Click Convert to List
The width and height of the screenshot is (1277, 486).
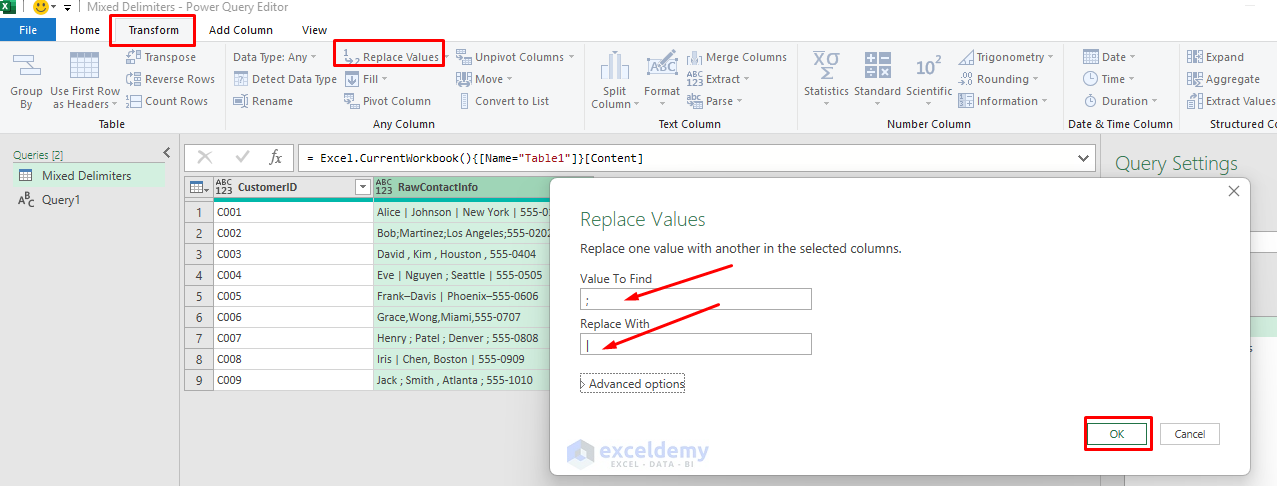click(503, 101)
